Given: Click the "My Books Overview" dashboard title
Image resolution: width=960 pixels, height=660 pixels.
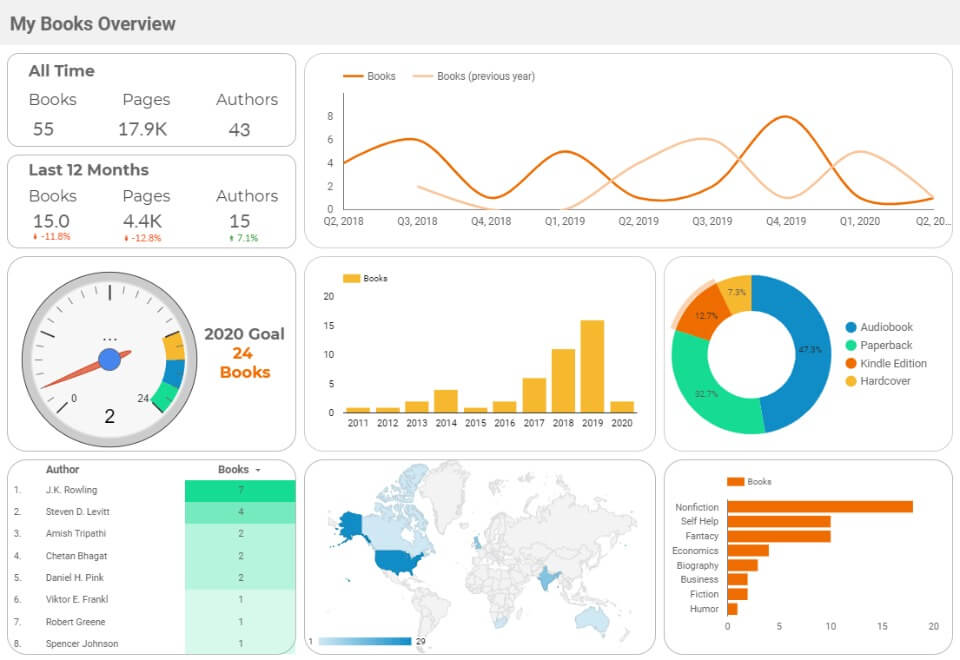Looking at the screenshot, I should [93, 23].
